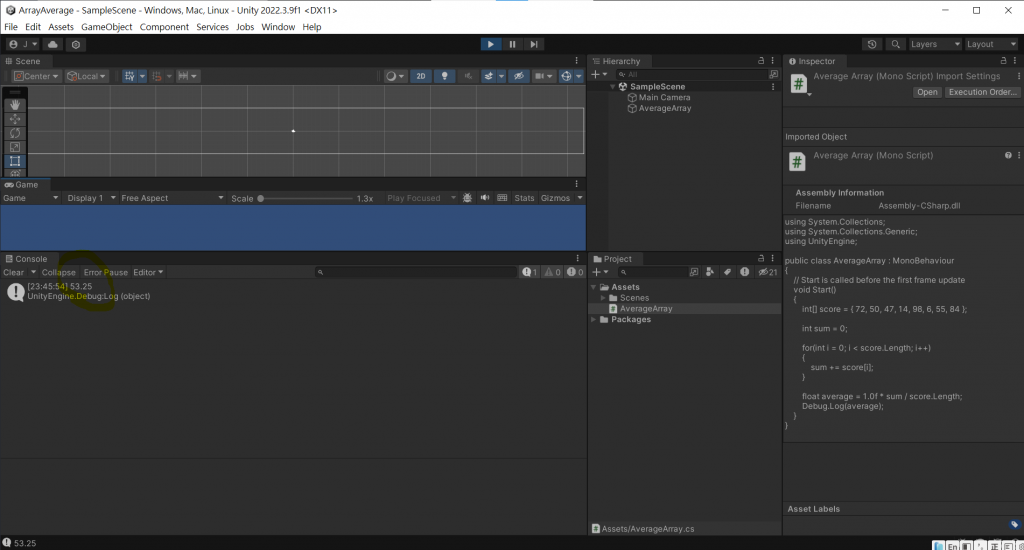Open the Scene camera settings dropdown
Viewport: 1024px width, 550px height.
coord(543,76)
